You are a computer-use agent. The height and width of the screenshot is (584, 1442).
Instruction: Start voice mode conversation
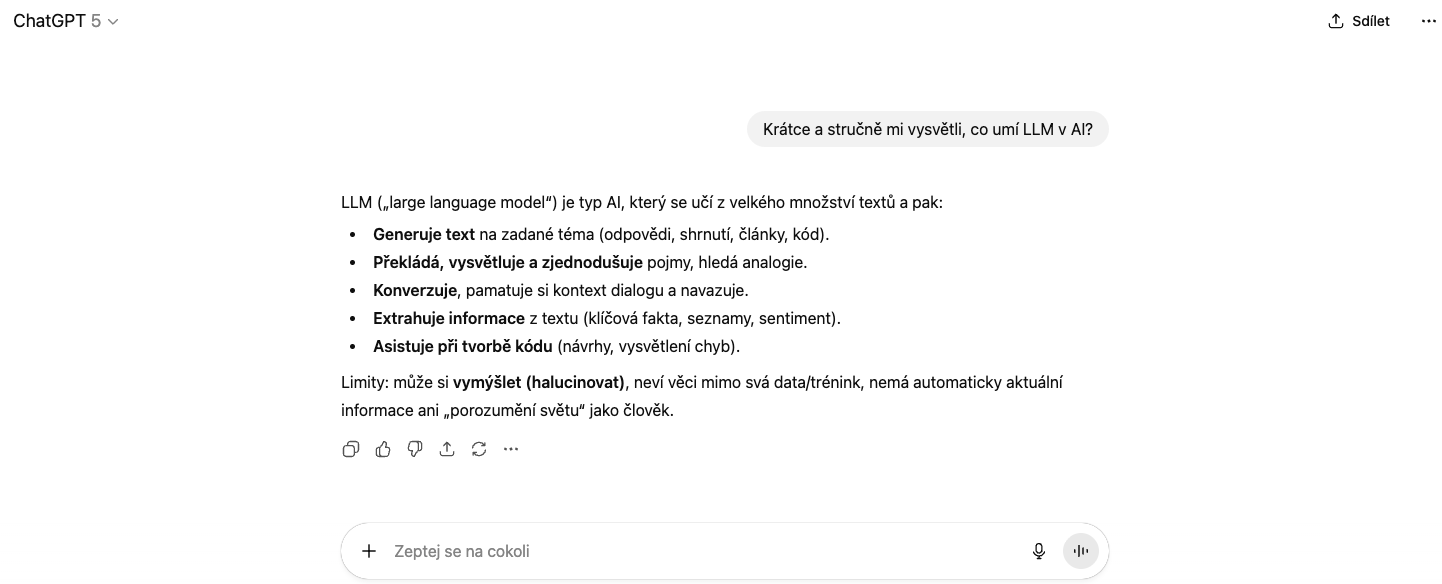coord(1081,551)
